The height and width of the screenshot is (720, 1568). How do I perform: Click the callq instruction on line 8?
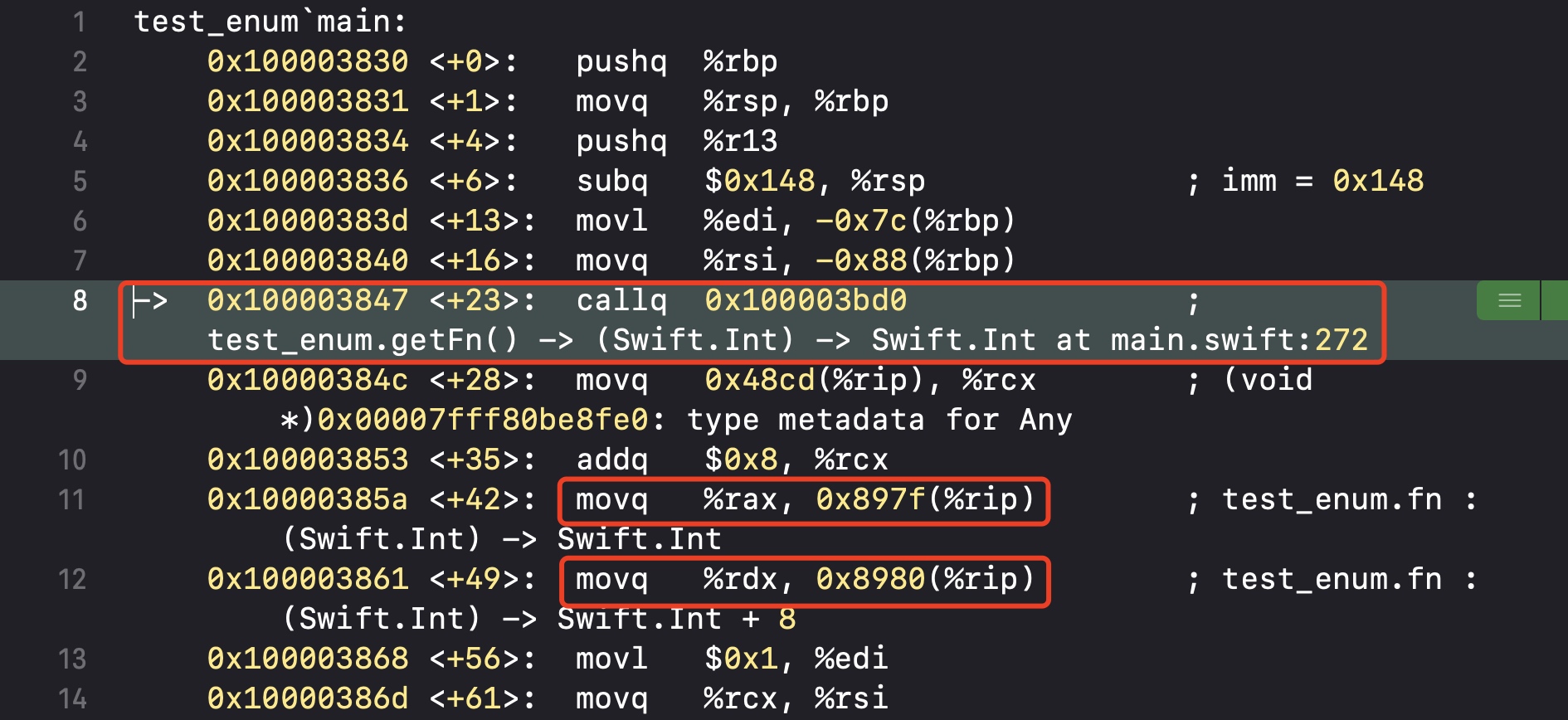(x=621, y=300)
